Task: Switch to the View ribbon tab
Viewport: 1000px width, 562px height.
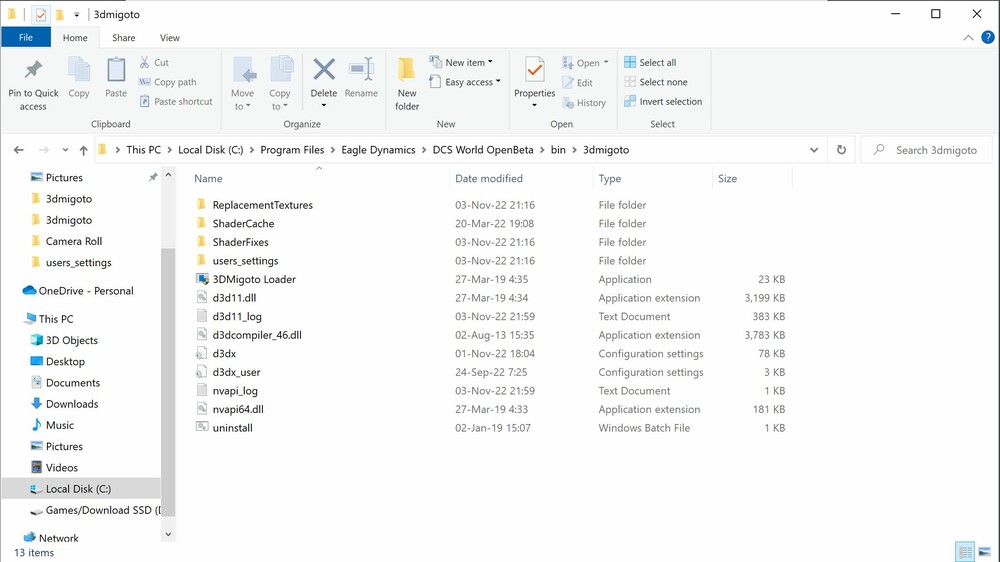Action: click(x=170, y=38)
